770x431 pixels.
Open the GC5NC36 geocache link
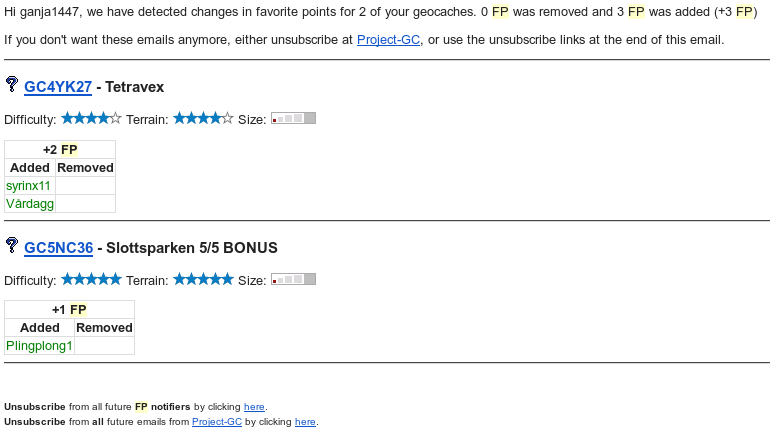pyautogui.click(x=59, y=248)
